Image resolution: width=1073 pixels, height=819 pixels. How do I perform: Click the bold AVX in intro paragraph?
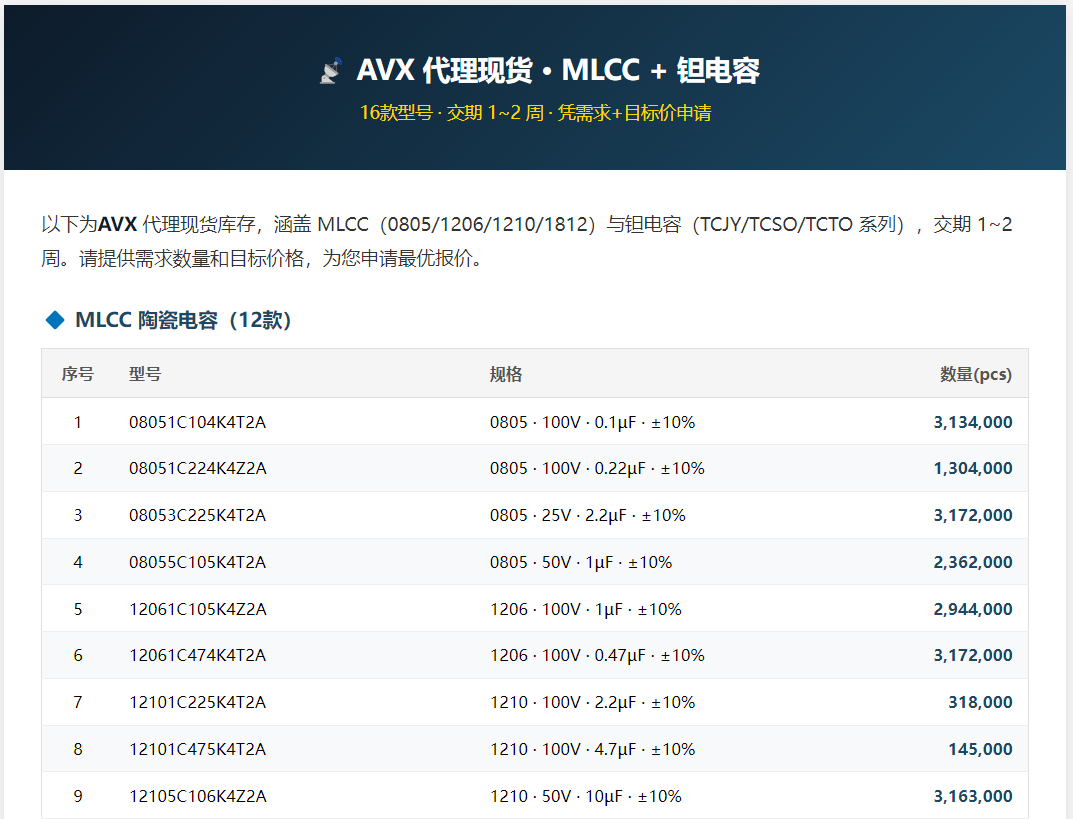[x=118, y=224]
